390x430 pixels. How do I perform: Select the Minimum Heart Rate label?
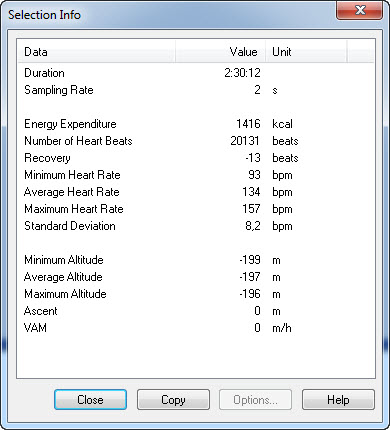pos(72,175)
